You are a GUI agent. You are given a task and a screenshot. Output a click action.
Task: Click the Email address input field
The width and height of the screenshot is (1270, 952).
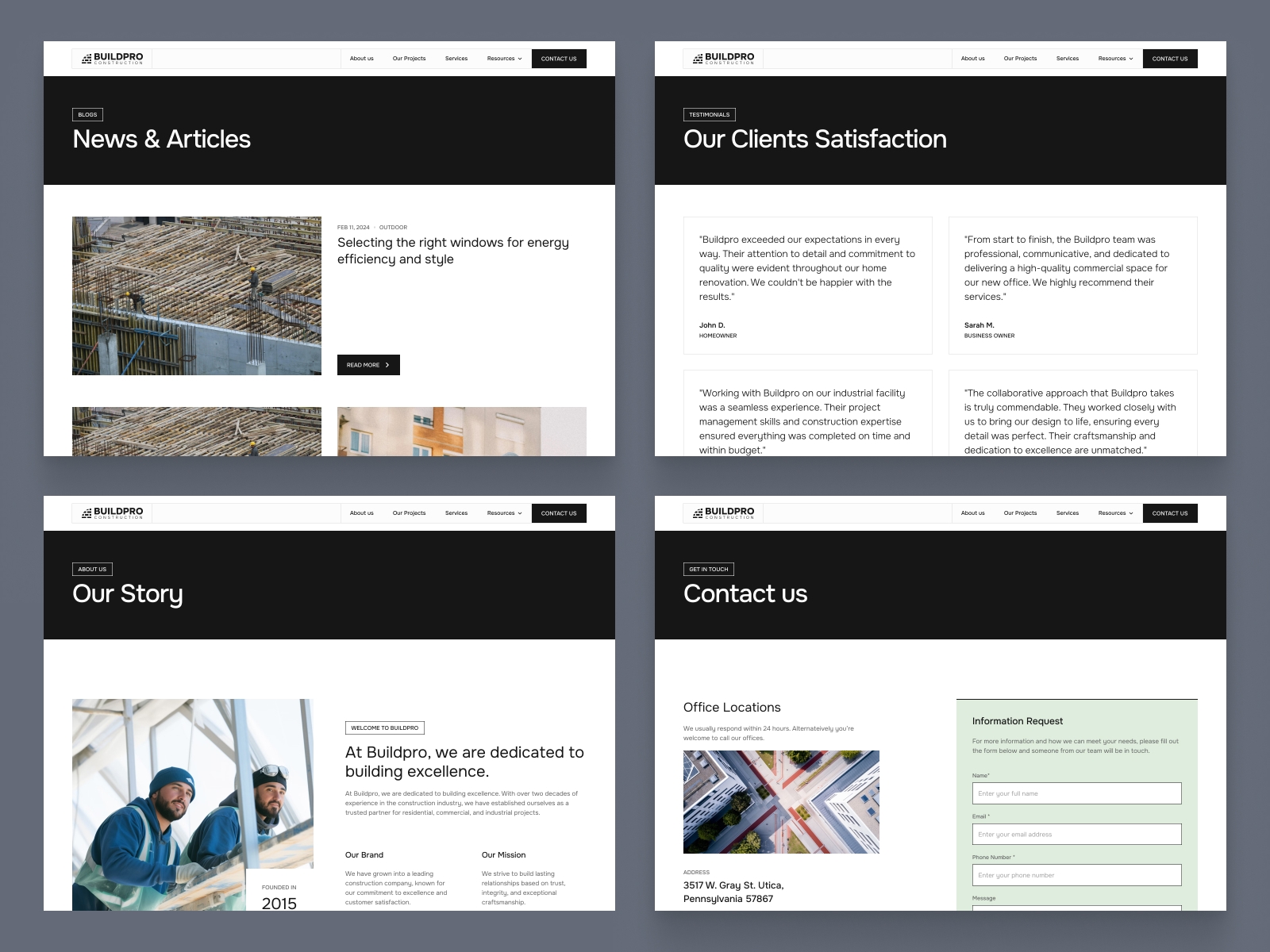pos(1077,835)
